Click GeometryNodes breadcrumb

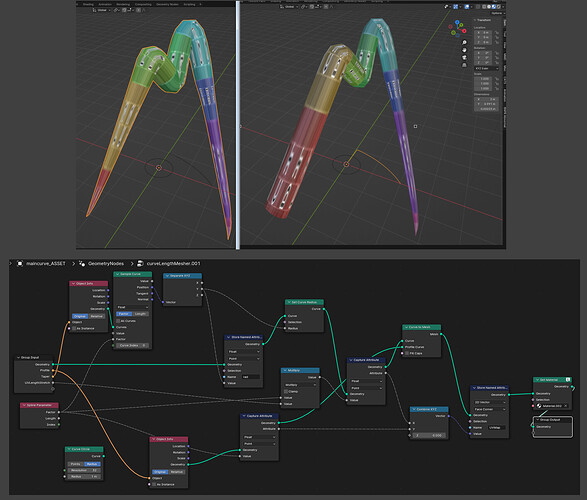106,263
